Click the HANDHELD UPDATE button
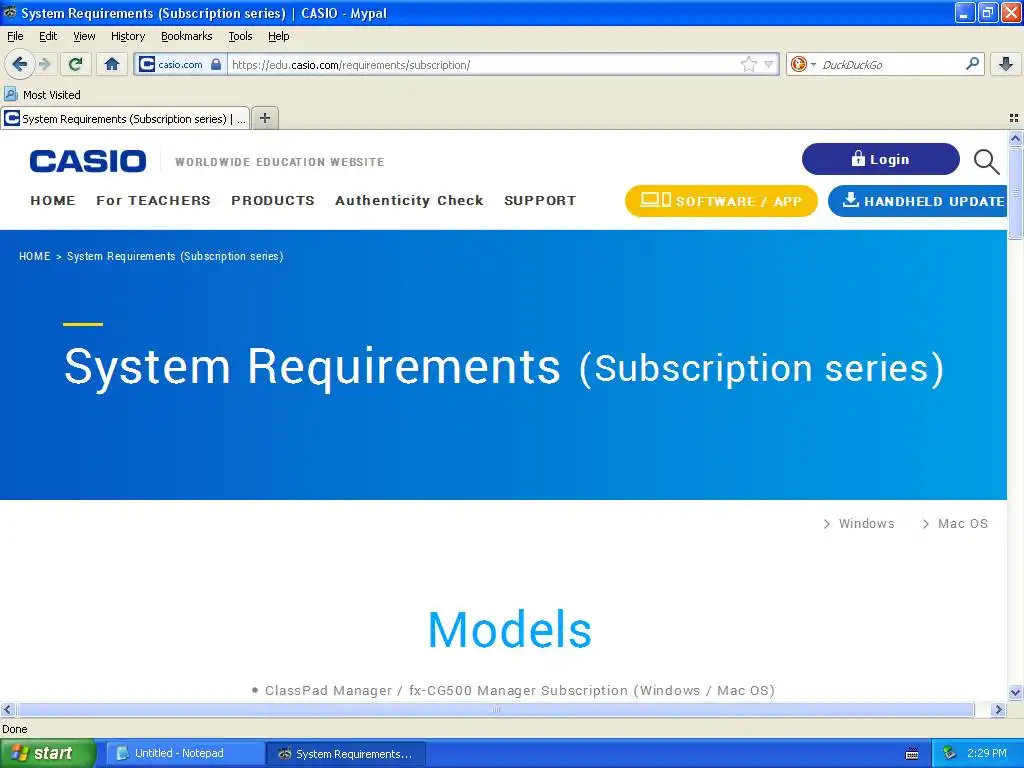 tap(918, 200)
